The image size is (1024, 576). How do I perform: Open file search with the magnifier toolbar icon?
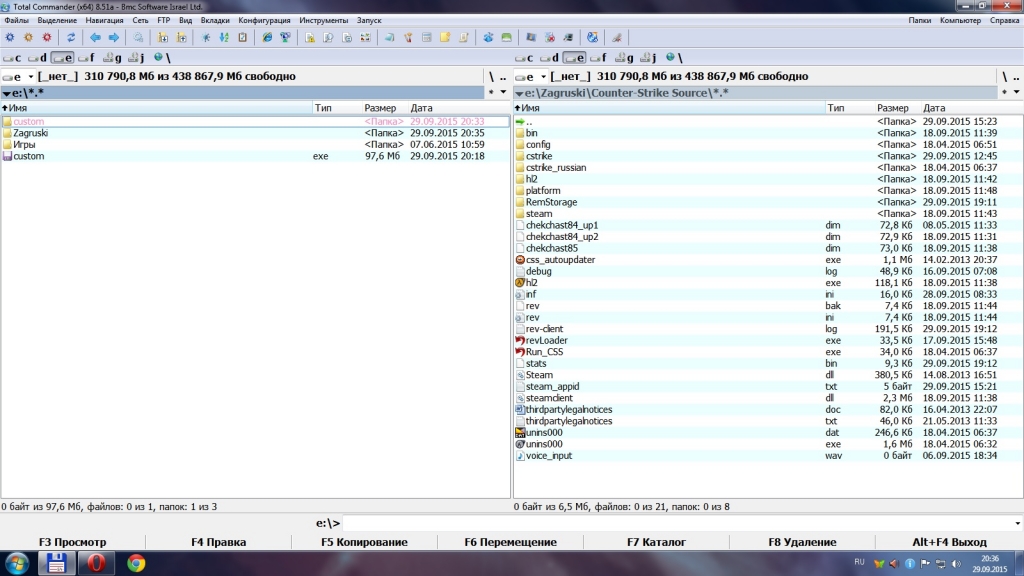(x=138, y=37)
